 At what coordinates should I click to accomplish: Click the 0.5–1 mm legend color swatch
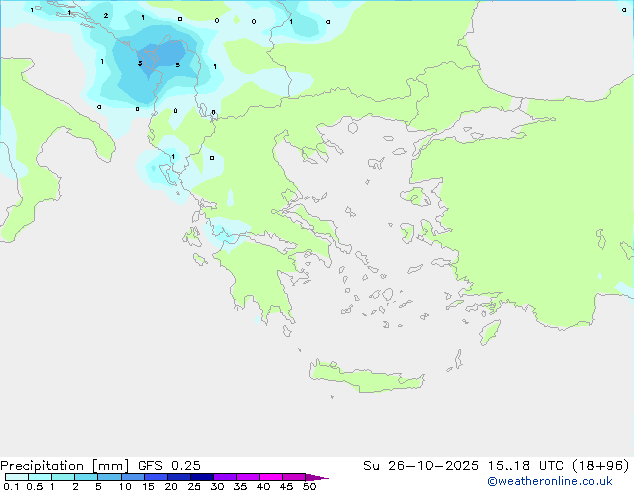coord(40,477)
